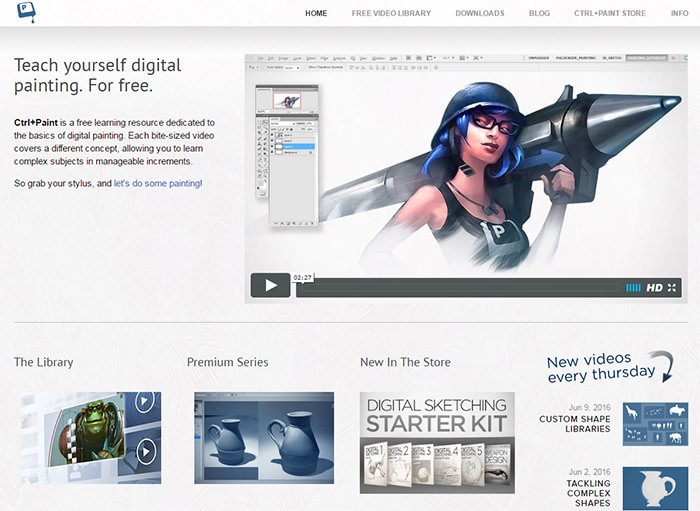Enter fullscreen video mode
The height and width of the screenshot is (511, 700).
[x=672, y=288]
